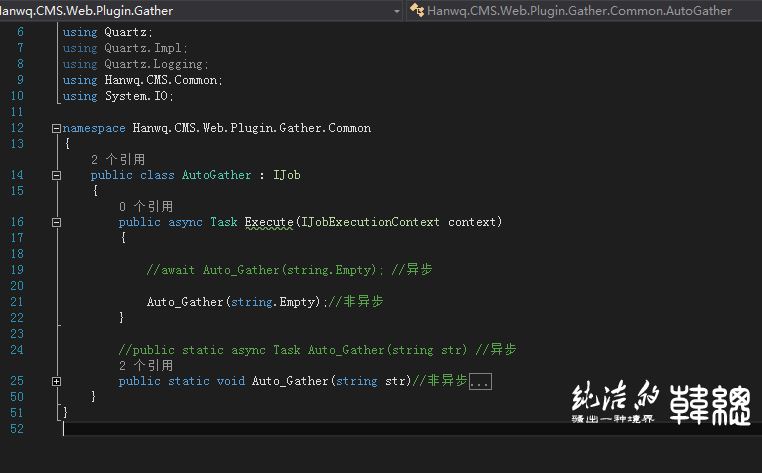
Task: Collapse the namespace Hanwq.CMS.Web.Plugin.Gather.Common block
Action: coord(56,128)
